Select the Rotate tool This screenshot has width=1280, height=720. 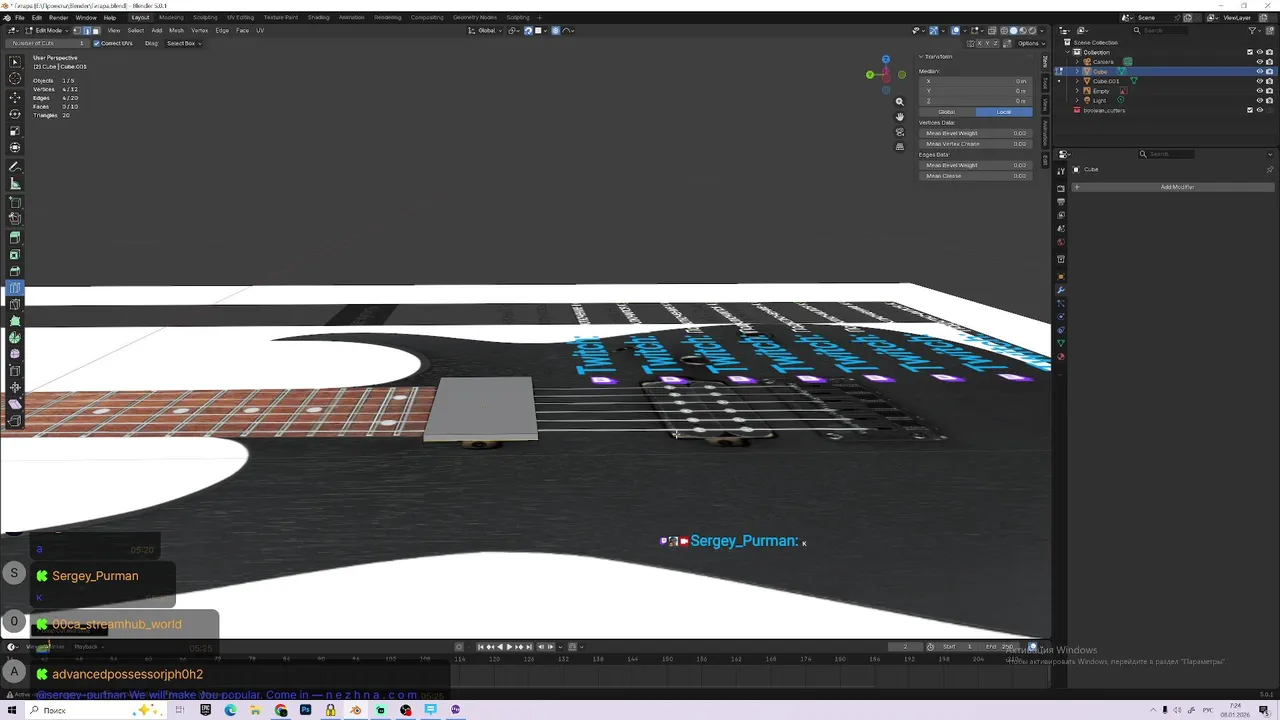pyautogui.click(x=15, y=114)
